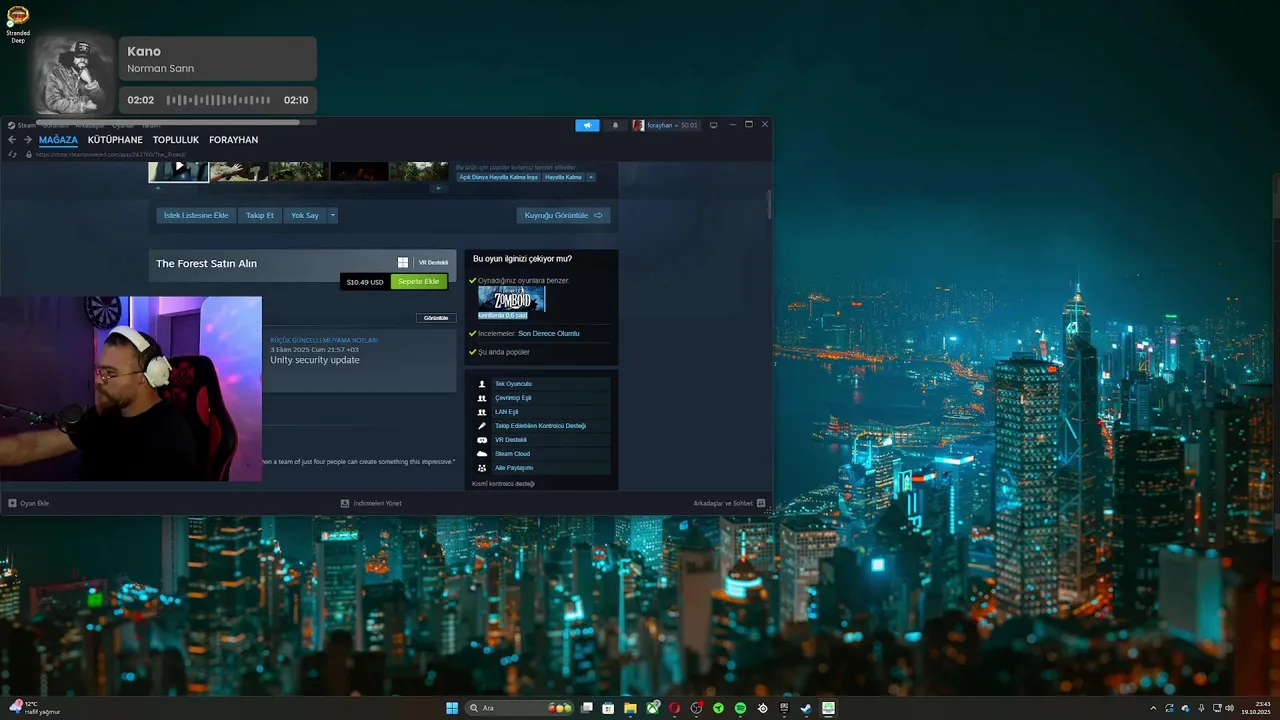Click the LAN Eşli players icon
The image size is (1280, 720).
pos(482,412)
